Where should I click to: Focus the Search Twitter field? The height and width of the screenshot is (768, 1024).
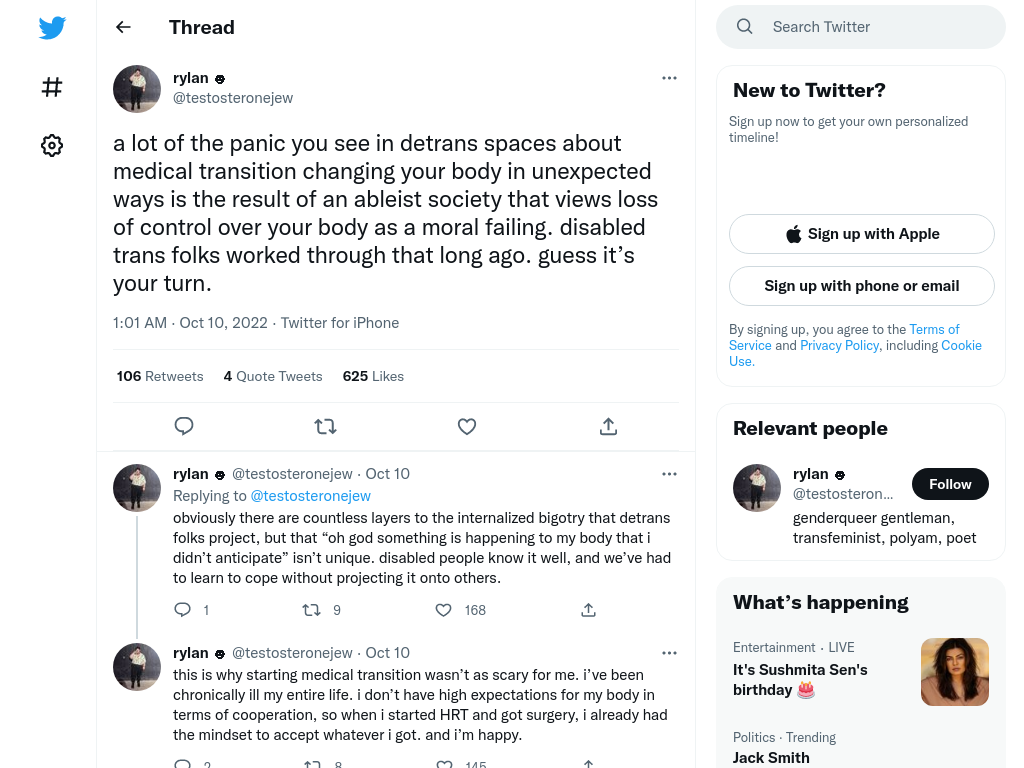click(x=861, y=27)
